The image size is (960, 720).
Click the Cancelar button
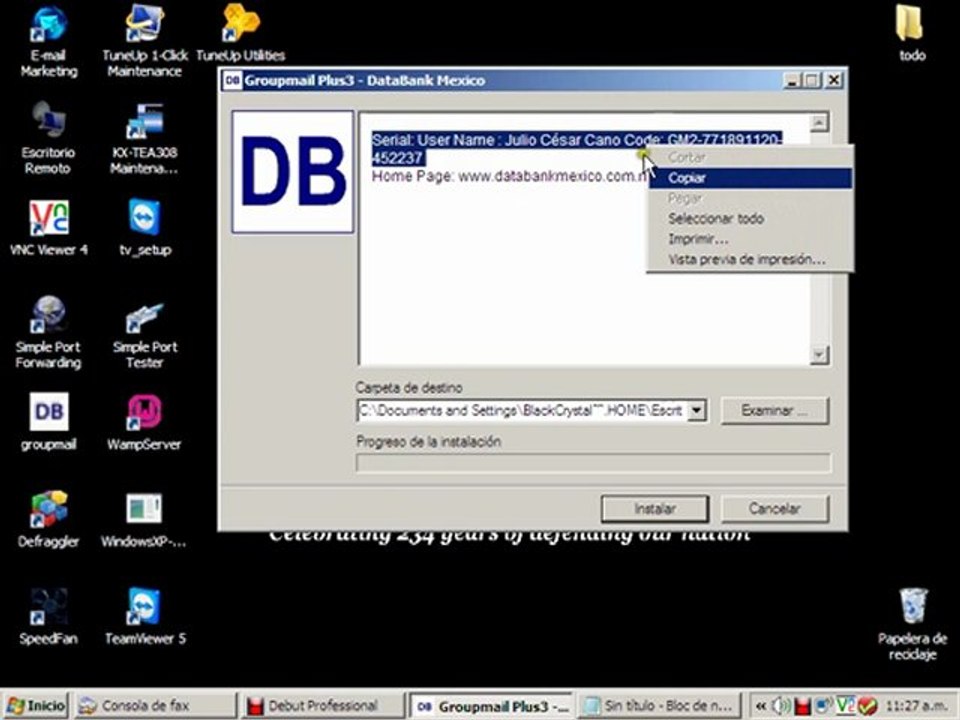point(774,508)
